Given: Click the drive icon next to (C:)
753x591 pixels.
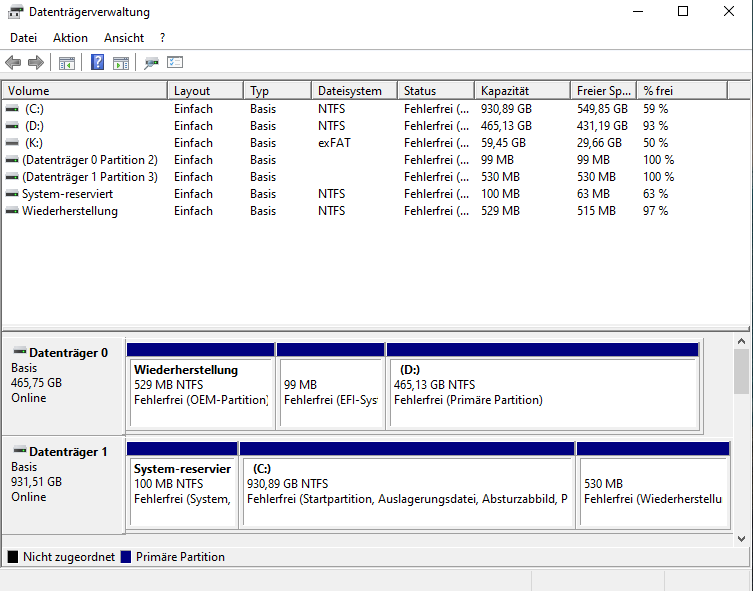Looking at the screenshot, I should 12,109.
